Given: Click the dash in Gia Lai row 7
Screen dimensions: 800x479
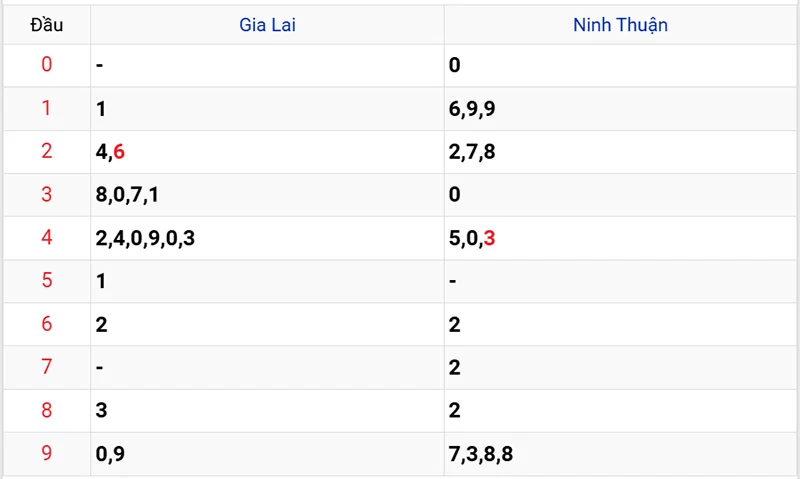Looking at the screenshot, I should coord(100,368).
